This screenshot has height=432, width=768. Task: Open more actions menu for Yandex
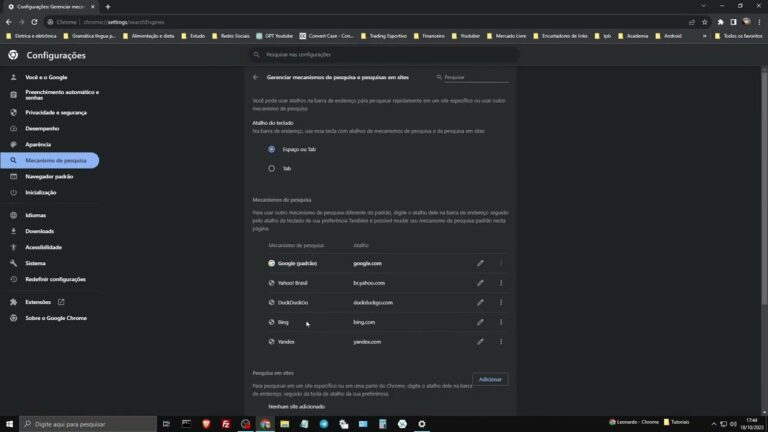pyautogui.click(x=501, y=342)
